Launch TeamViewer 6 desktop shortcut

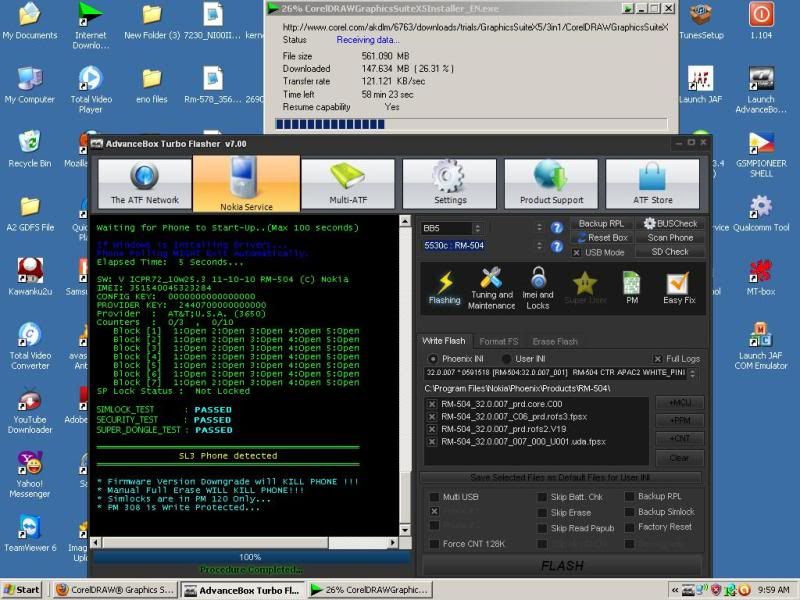30,533
